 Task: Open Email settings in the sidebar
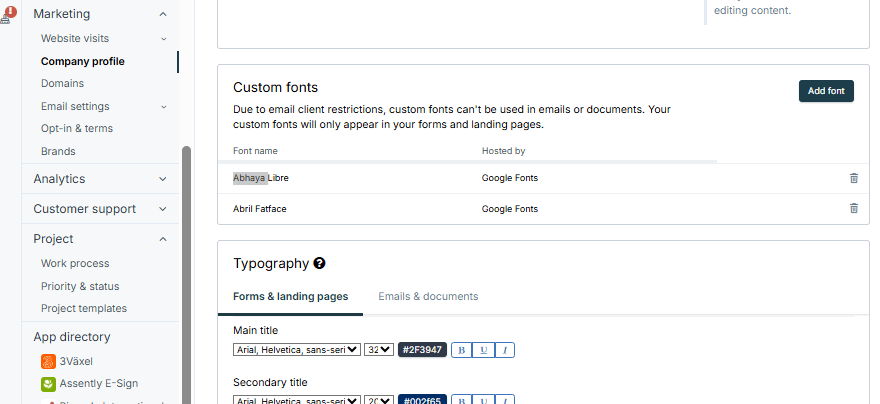(75, 107)
